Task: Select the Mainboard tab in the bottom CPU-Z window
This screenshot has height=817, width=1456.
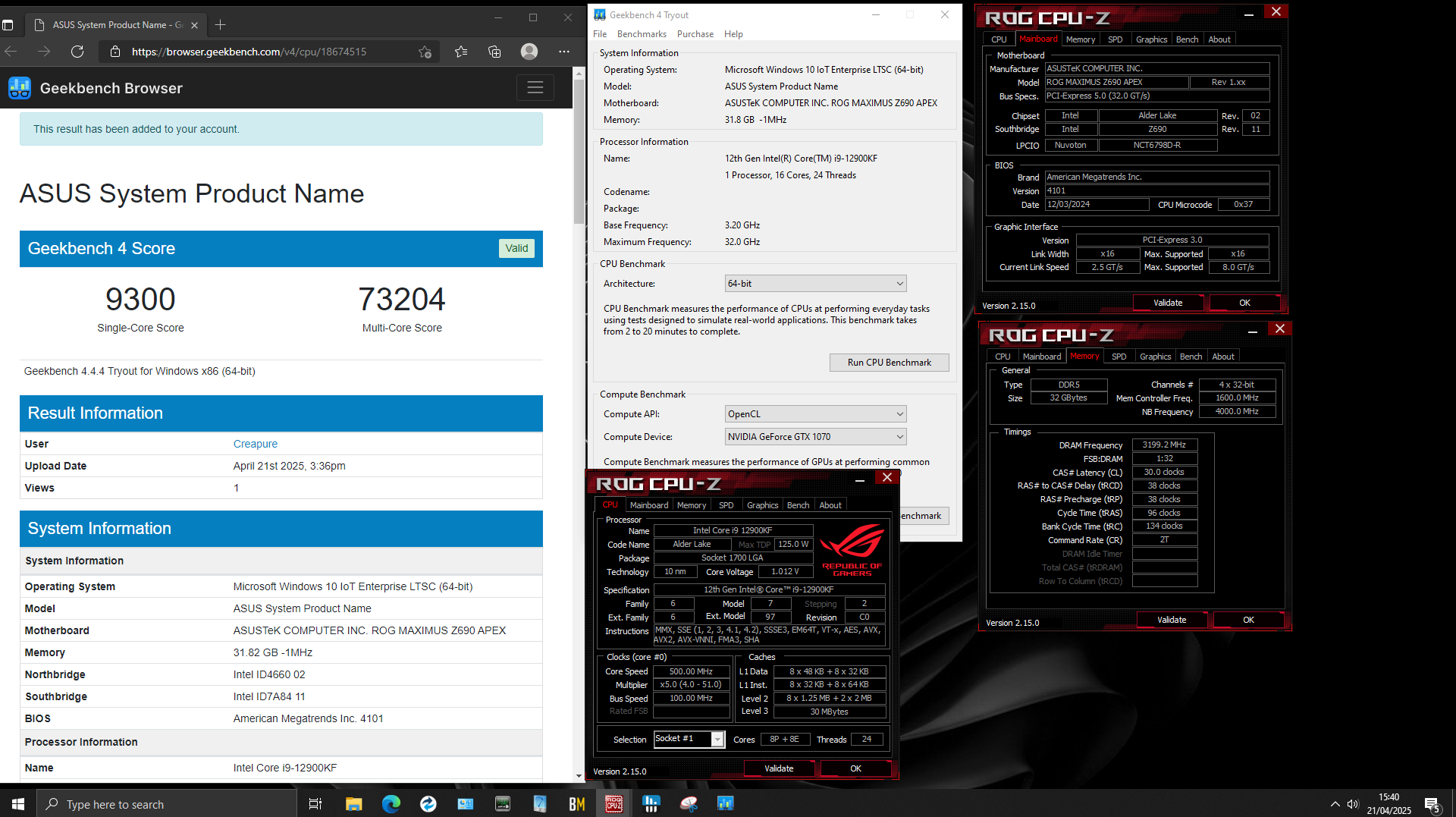Action: pyautogui.click(x=649, y=505)
